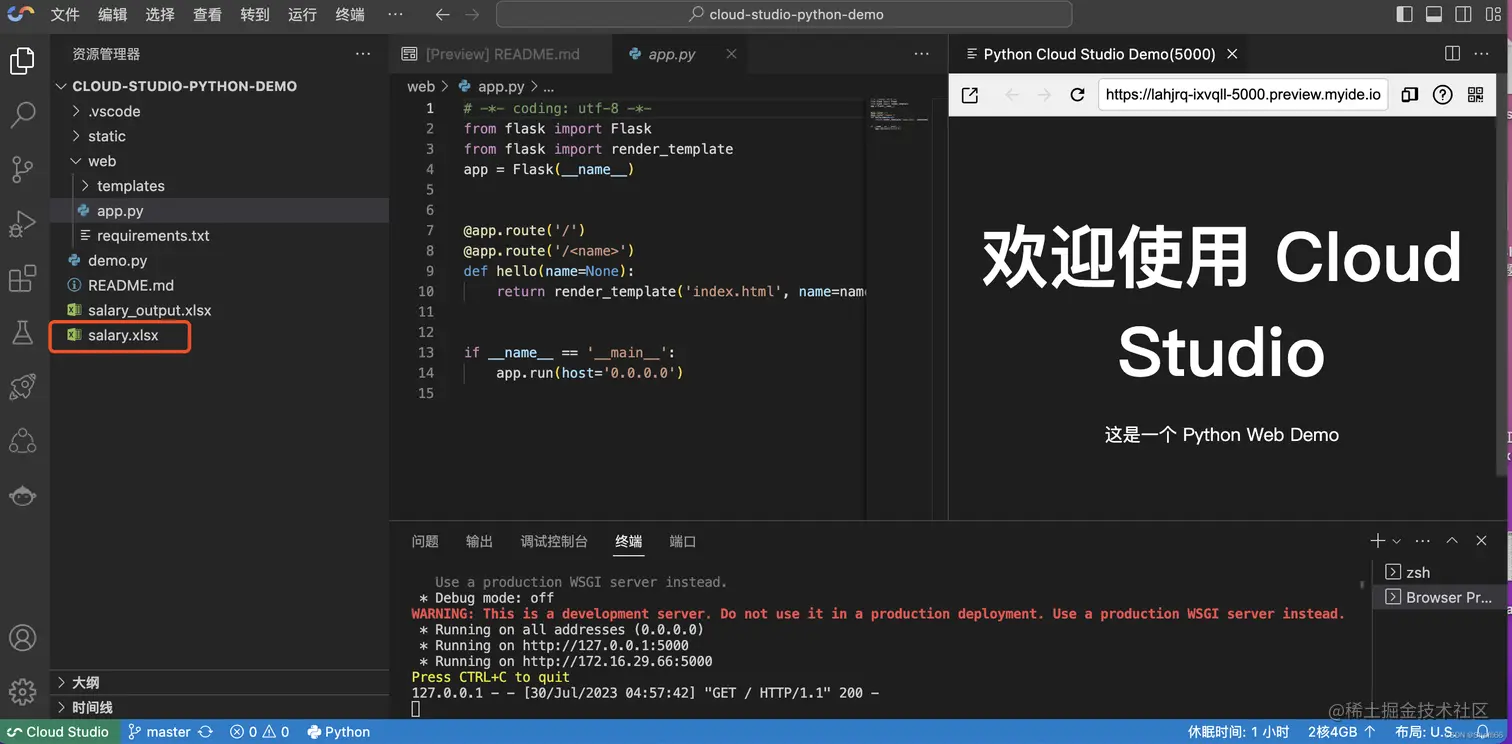This screenshot has height=744, width=1512.
Task: Navigate back arrow in title bar
Action: point(442,14)
